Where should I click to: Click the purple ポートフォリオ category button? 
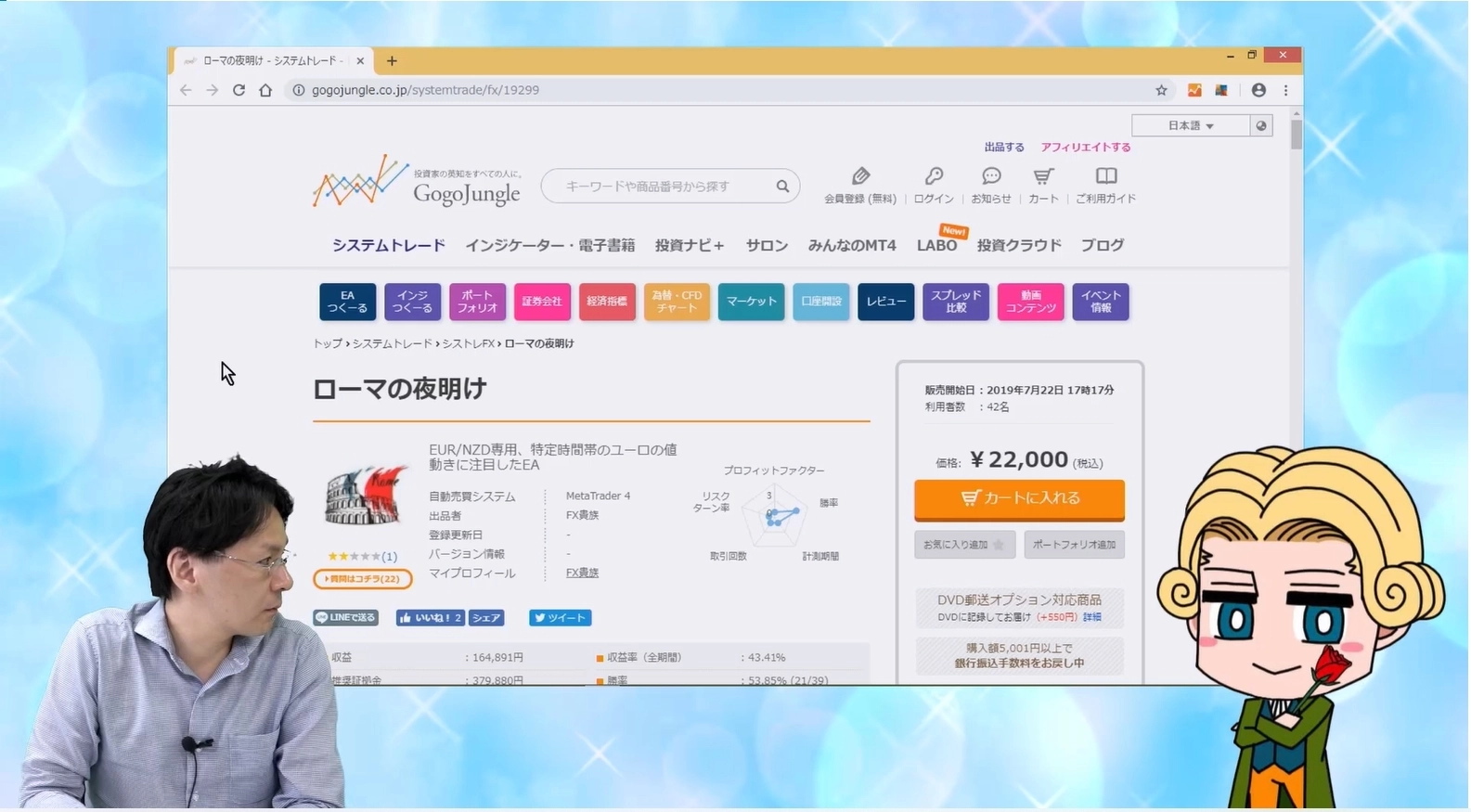tap(478, 302)
